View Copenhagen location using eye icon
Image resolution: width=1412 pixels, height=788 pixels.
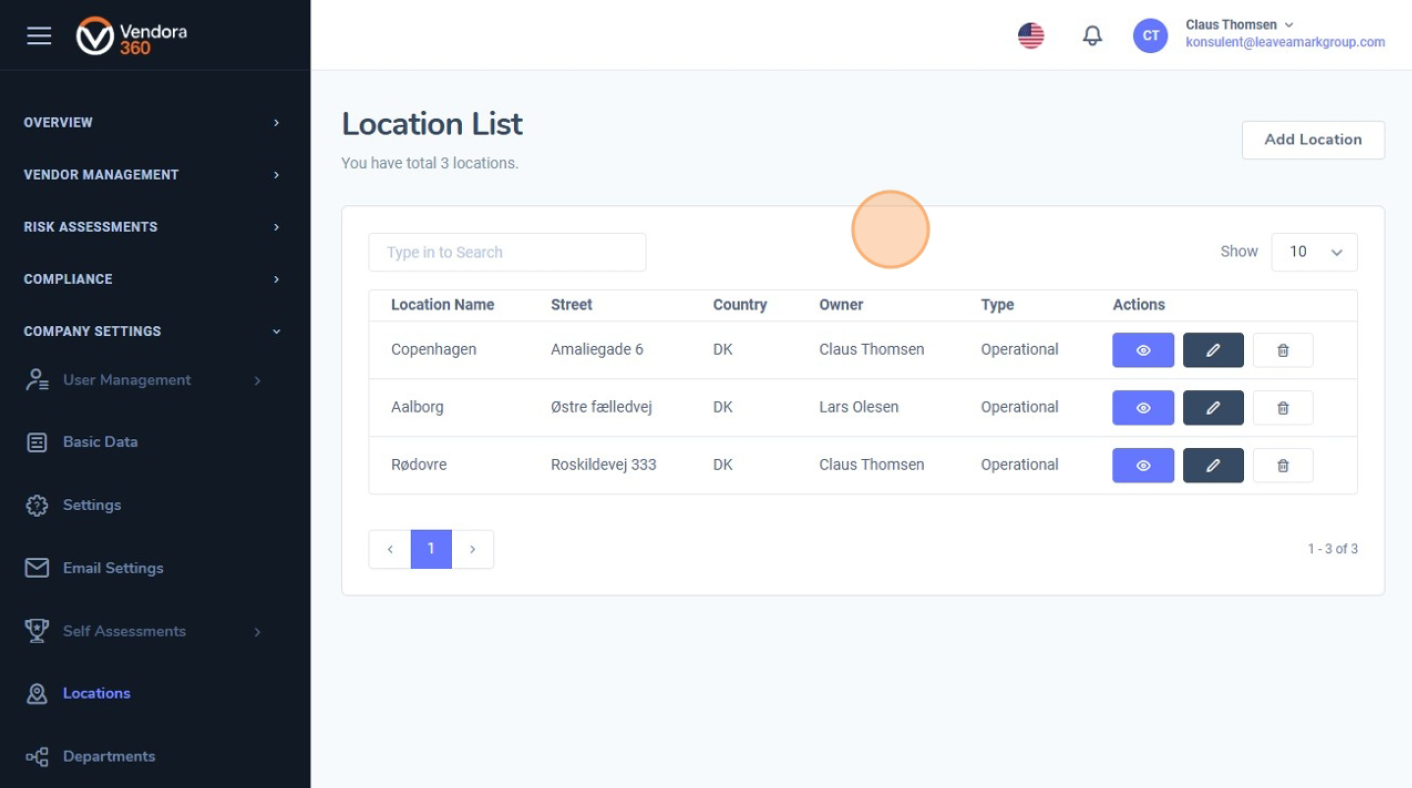[1143, 350]
